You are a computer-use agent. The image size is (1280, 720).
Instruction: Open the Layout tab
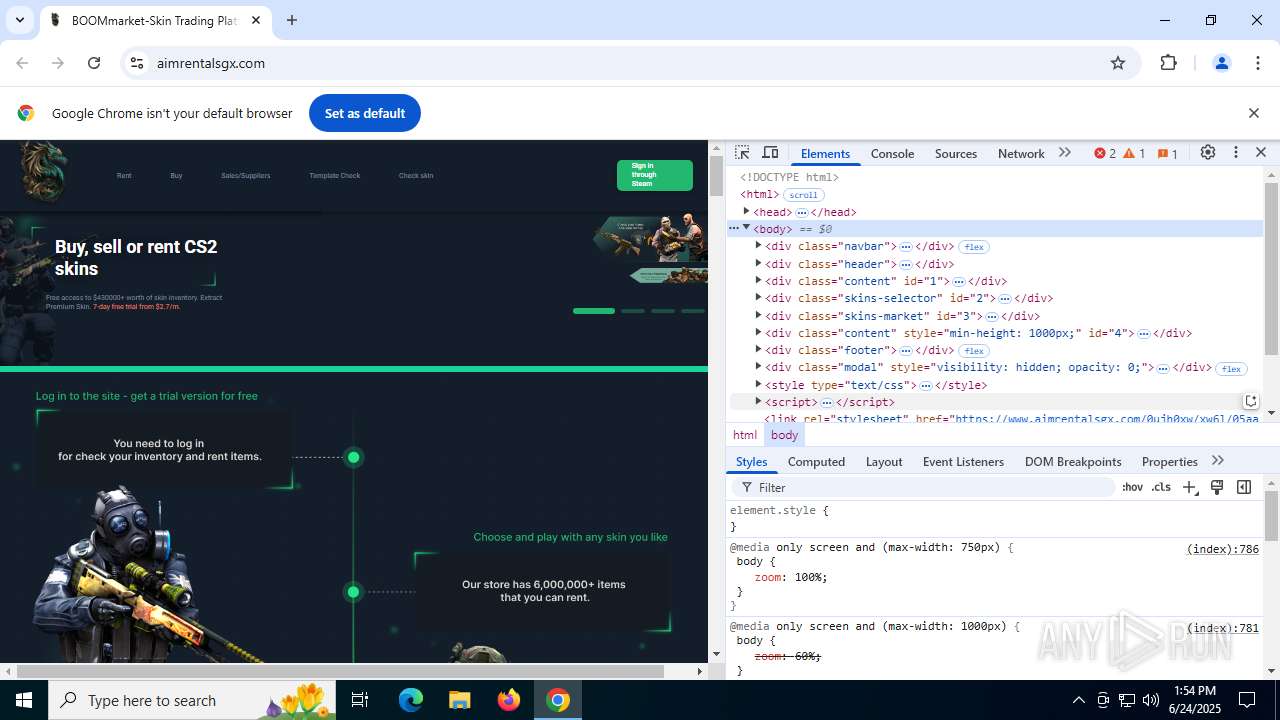click(x=883, y=461)
